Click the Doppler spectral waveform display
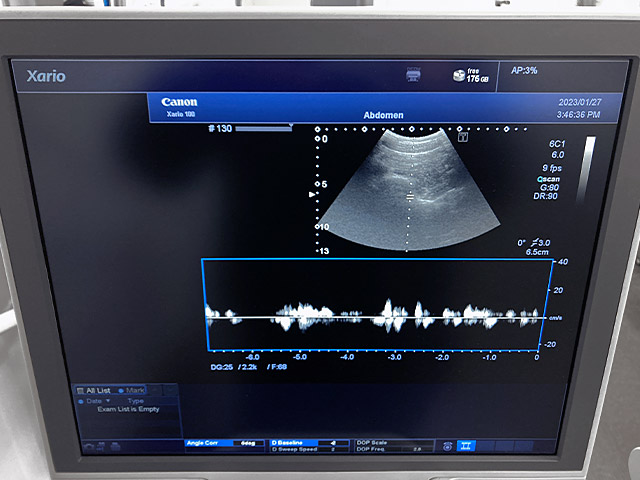Screen dimensions: 640x480 pyautogui.click(x=377, y=304)
